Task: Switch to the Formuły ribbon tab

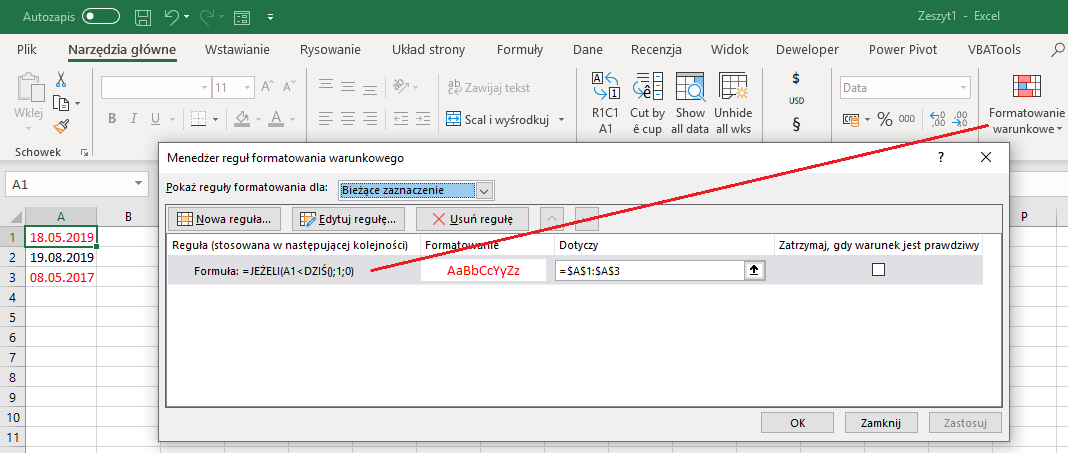Action: click(x=520, y=49)
